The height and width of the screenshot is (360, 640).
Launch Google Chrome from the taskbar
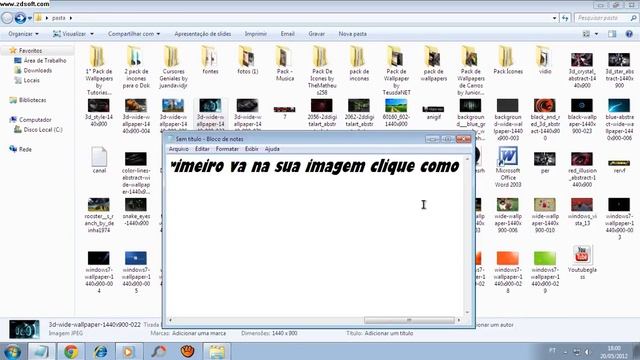71,351
